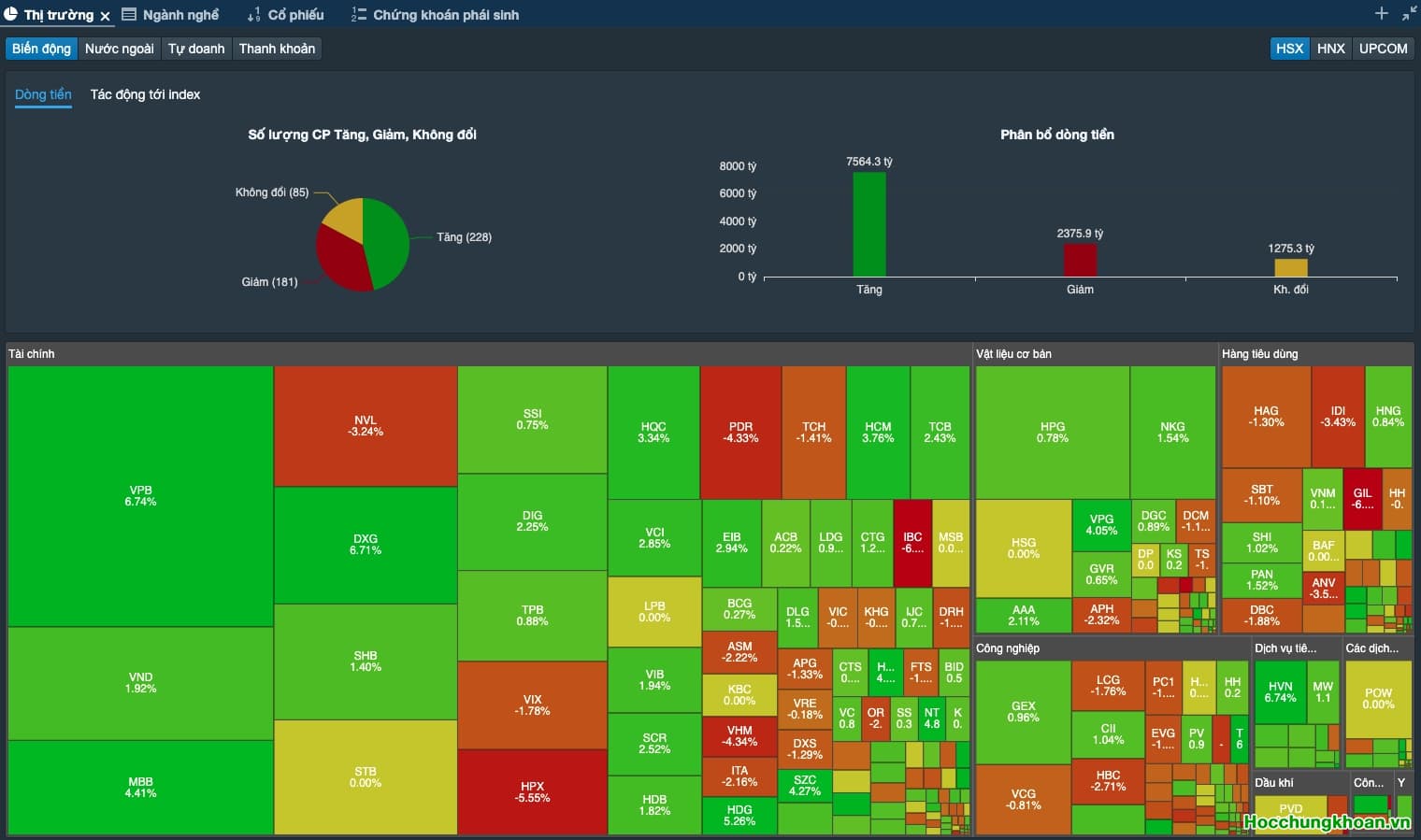The height and width of the screenshot is (840, 1421).
Task: Click the sort icon beside Cổ phiếu
Action: pos(253,15)
